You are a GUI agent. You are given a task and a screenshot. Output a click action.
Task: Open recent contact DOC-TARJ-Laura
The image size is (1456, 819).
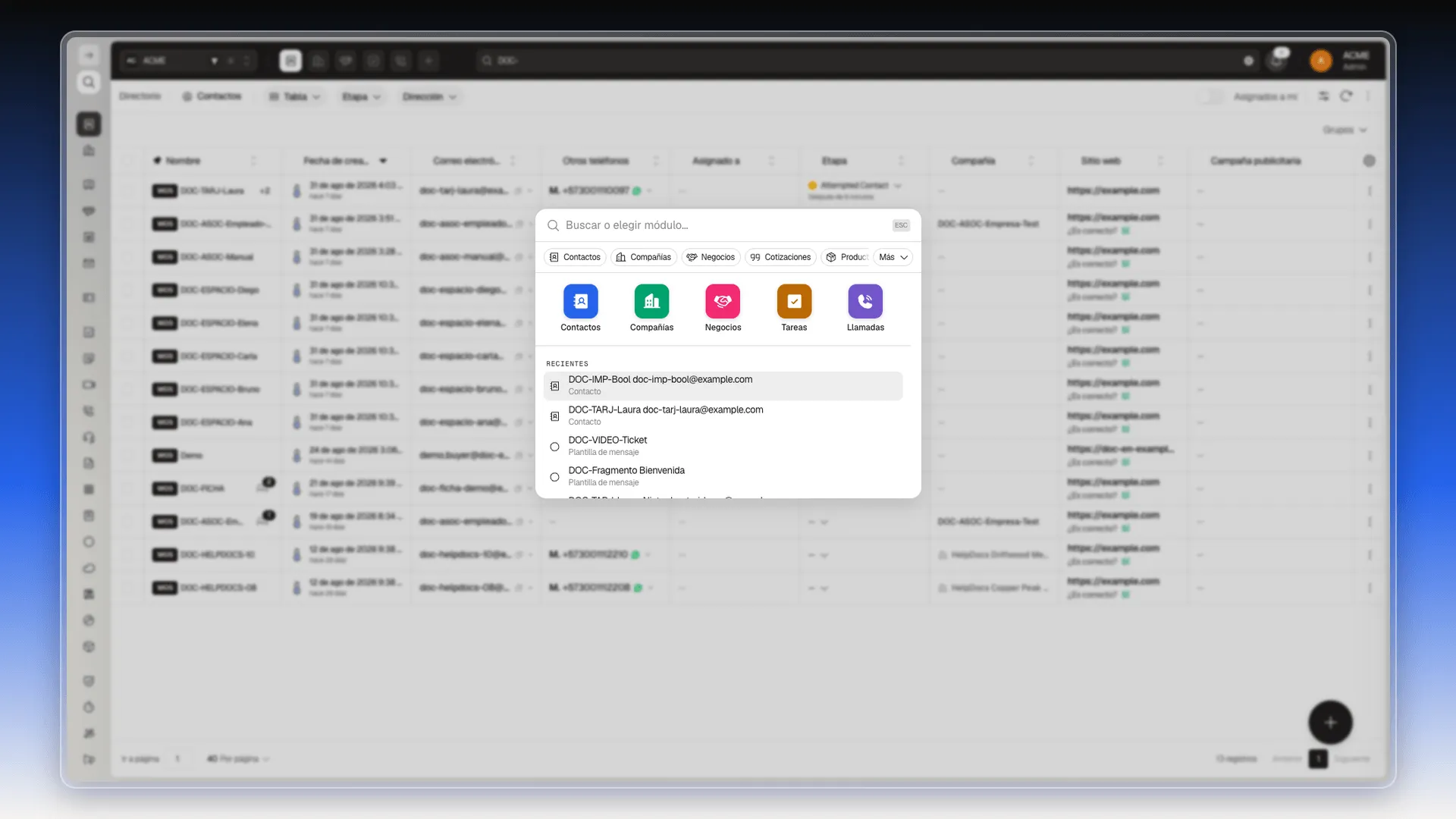[x=723, y=416]
